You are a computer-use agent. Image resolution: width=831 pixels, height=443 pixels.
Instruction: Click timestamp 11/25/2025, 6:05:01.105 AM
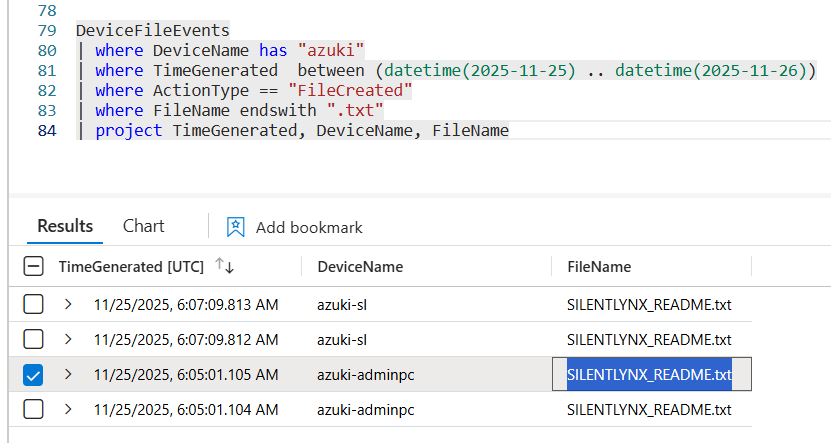(x=186, y=375)
